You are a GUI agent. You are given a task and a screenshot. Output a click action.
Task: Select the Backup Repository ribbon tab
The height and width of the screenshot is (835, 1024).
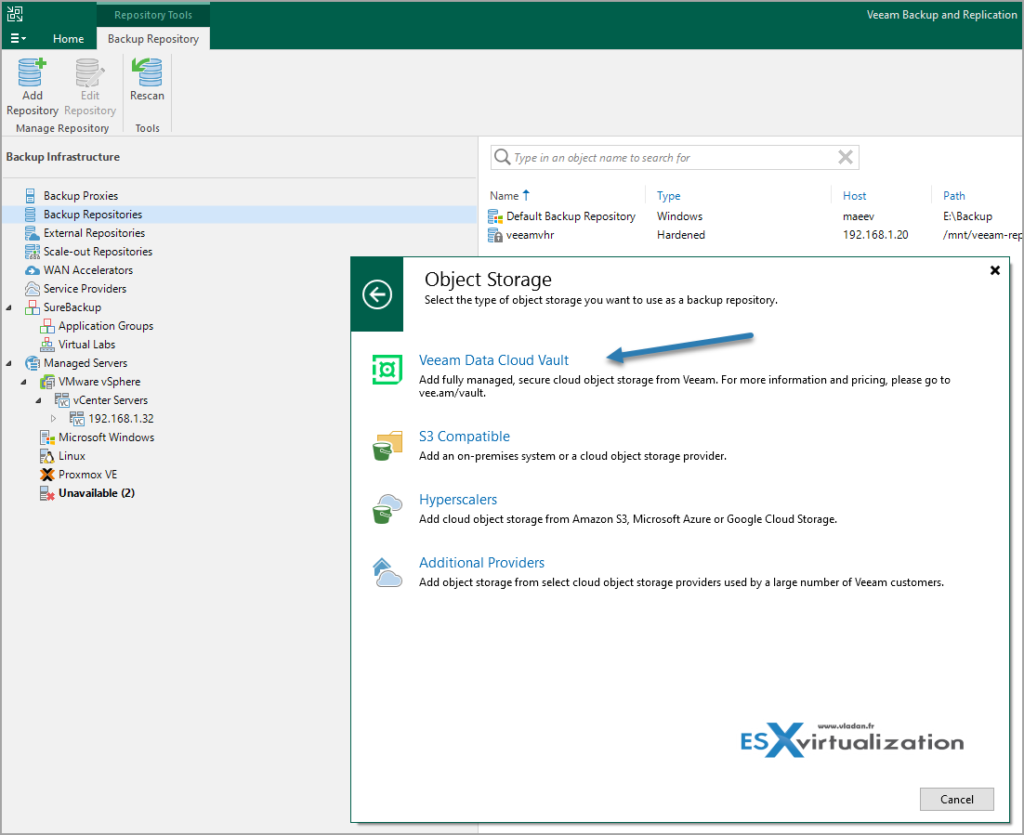click(x=152, y=38)
